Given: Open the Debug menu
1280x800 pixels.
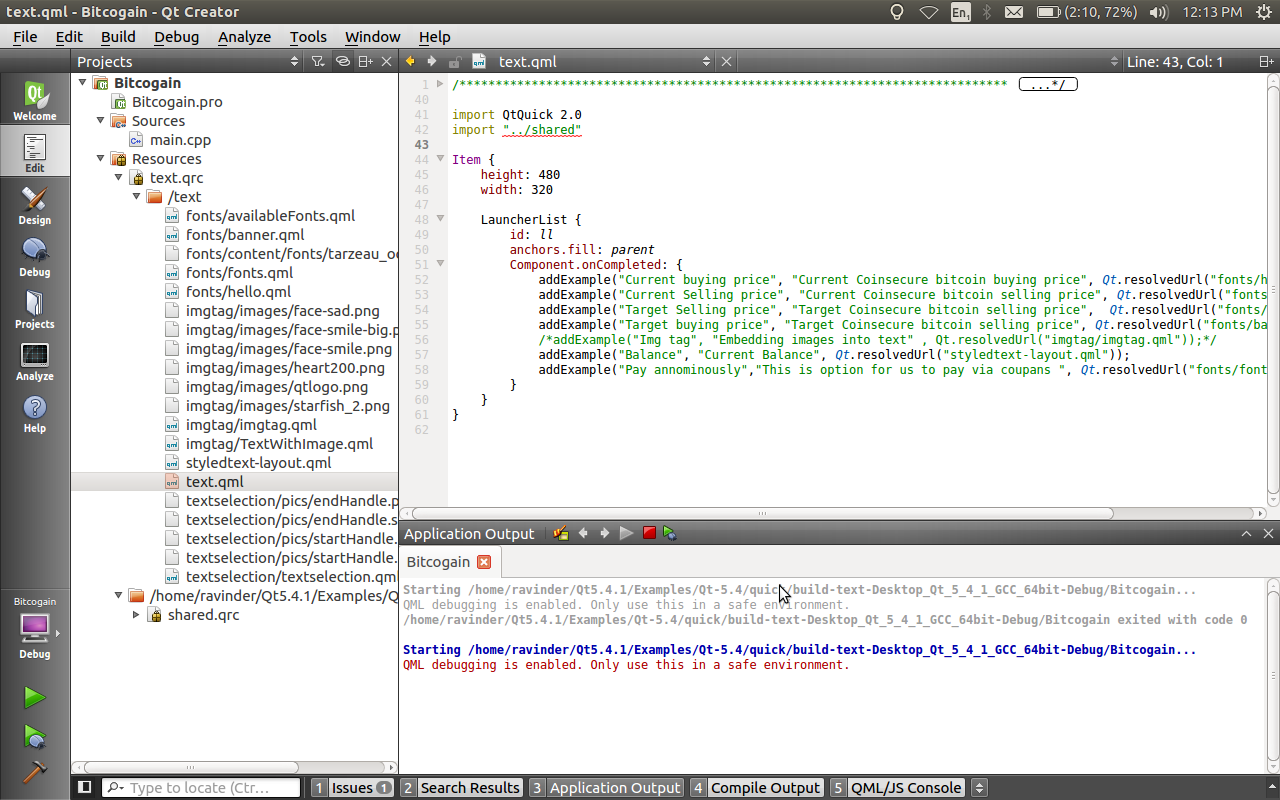Looking at the screenshot, I should tap(176, 37).
